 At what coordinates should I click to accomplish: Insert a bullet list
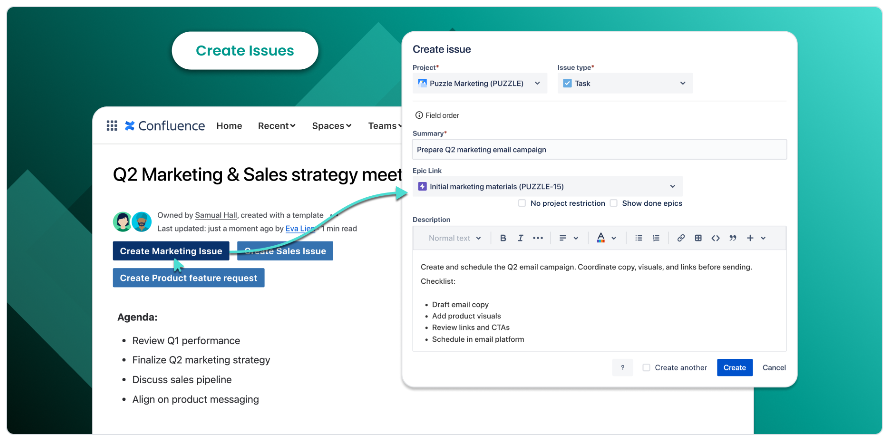(638, 238)
